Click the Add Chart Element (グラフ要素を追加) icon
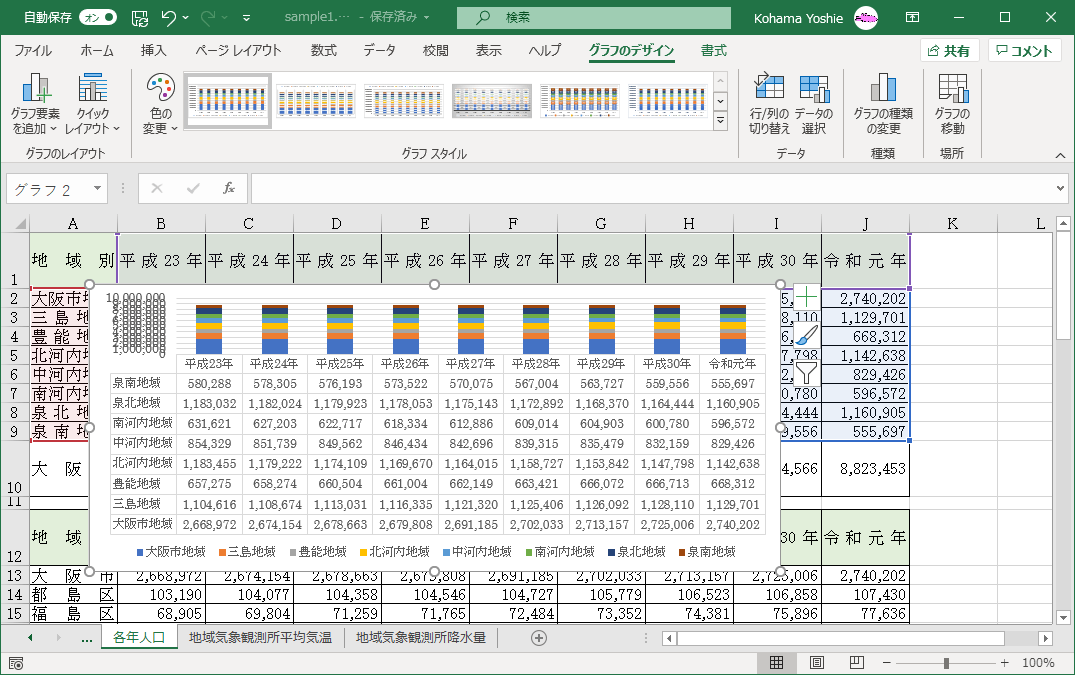The image size is (1075, 675). (36, 102)
